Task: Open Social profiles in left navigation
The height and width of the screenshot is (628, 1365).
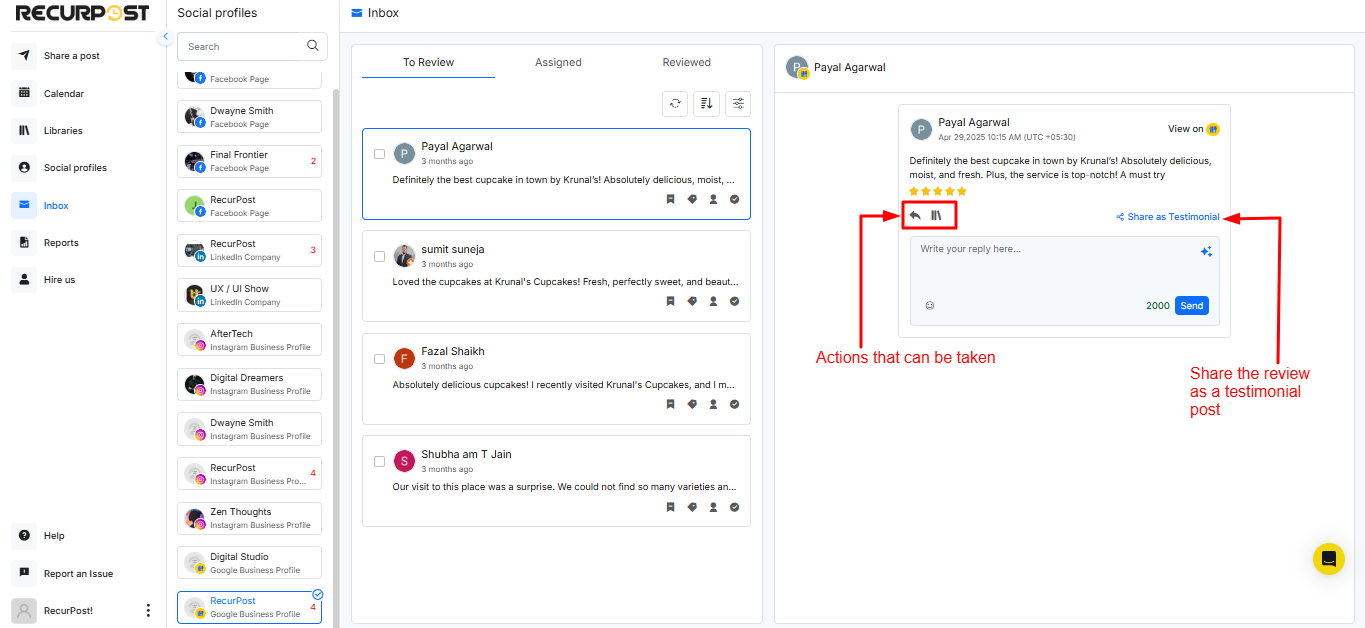Action: (74, 168)
